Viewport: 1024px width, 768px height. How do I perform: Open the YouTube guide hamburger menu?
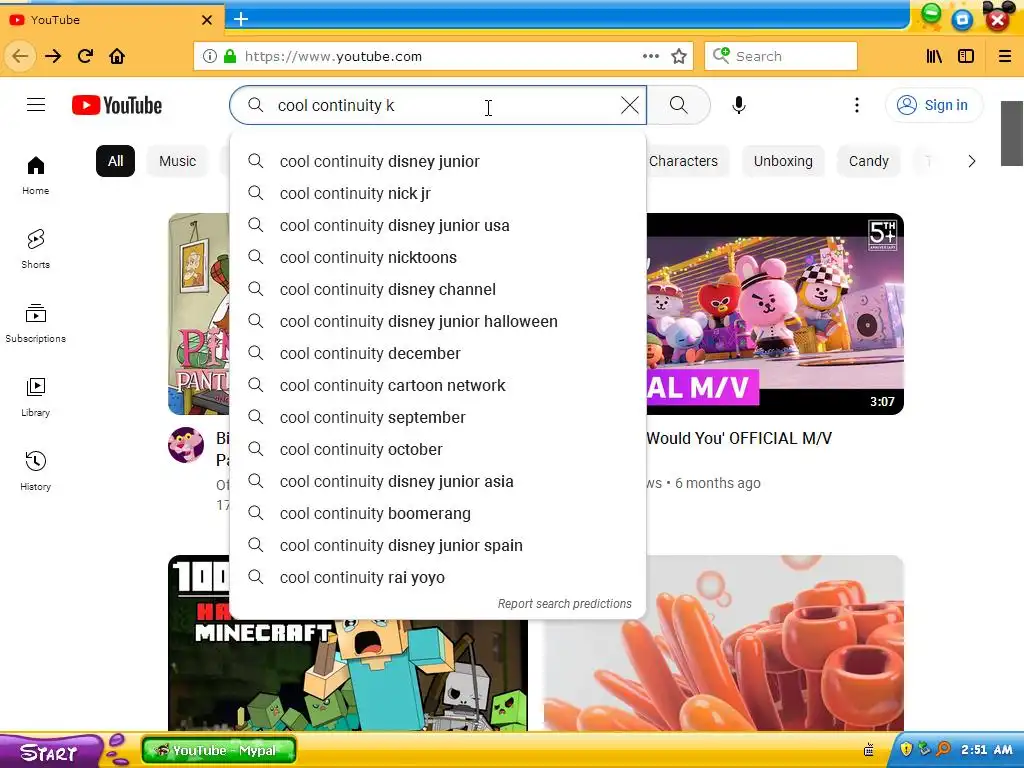click(36, 104)
